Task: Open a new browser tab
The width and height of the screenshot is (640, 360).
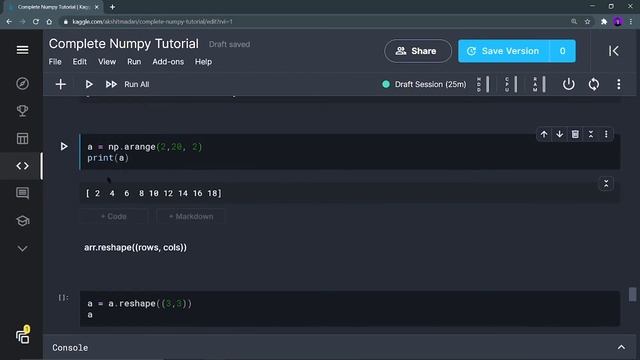Action: [112, 7]
